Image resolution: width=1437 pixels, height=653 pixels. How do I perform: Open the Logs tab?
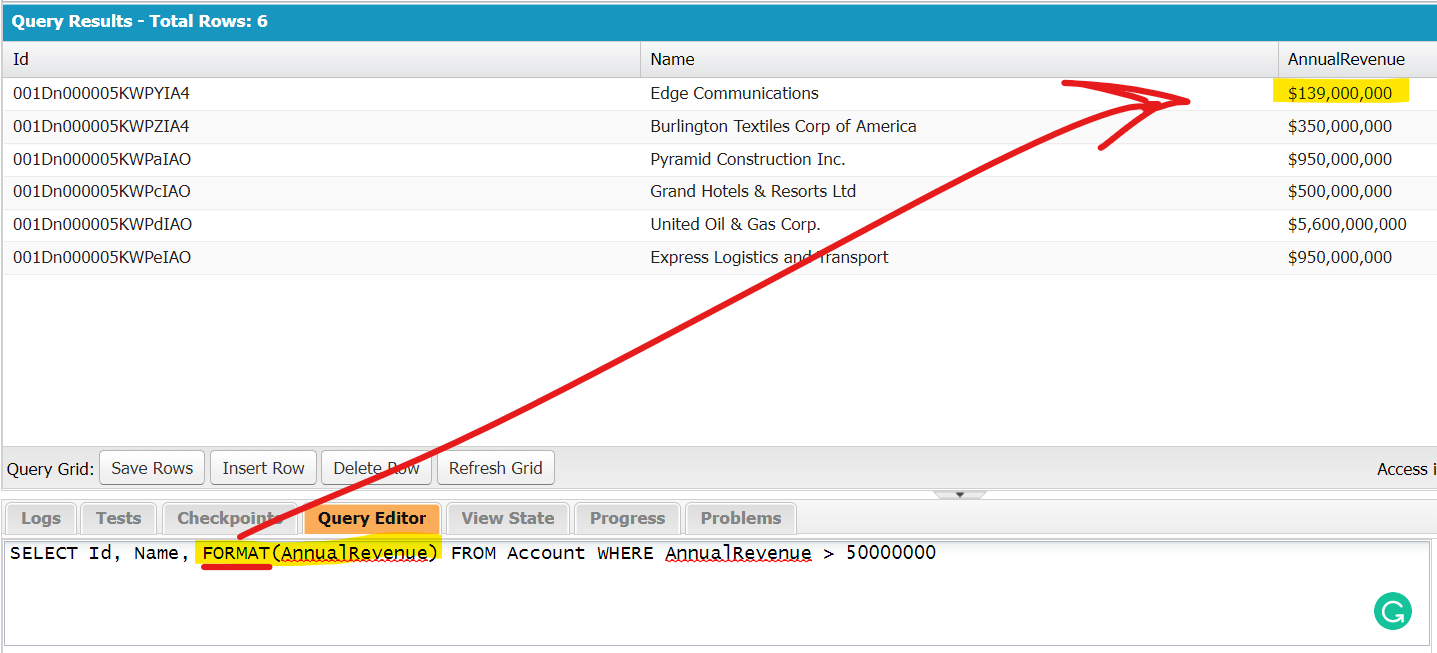[41, 518]
